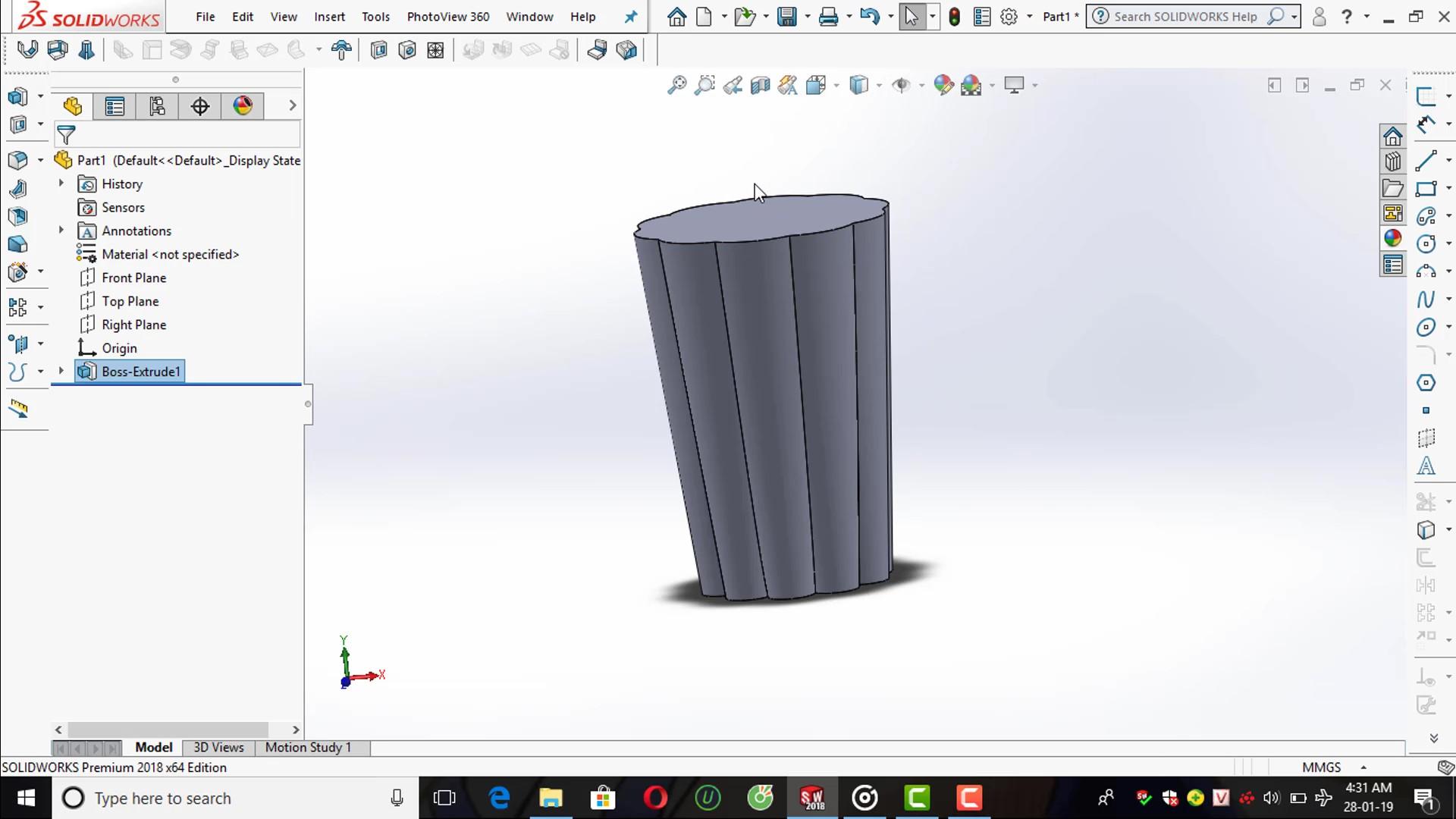Click the FeatureManager filter search field

pyautogui.click(x=174, y=134)
